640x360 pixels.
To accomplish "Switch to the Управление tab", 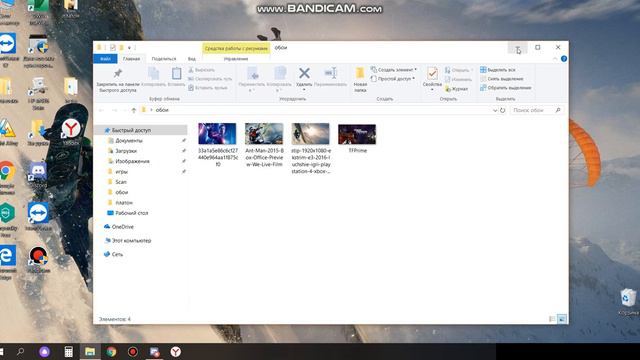I will (236, 59).
